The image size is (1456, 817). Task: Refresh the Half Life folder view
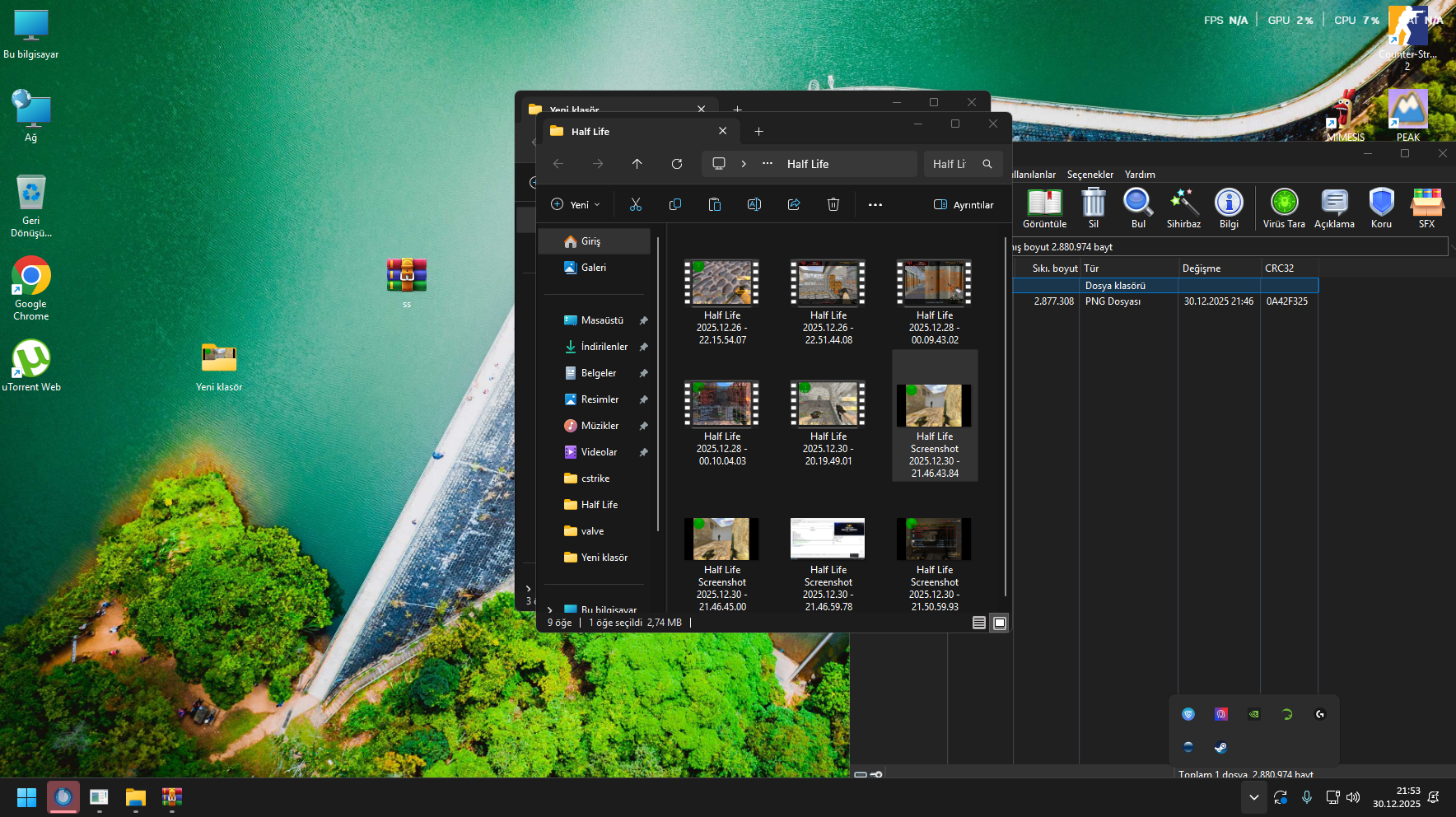677,164
